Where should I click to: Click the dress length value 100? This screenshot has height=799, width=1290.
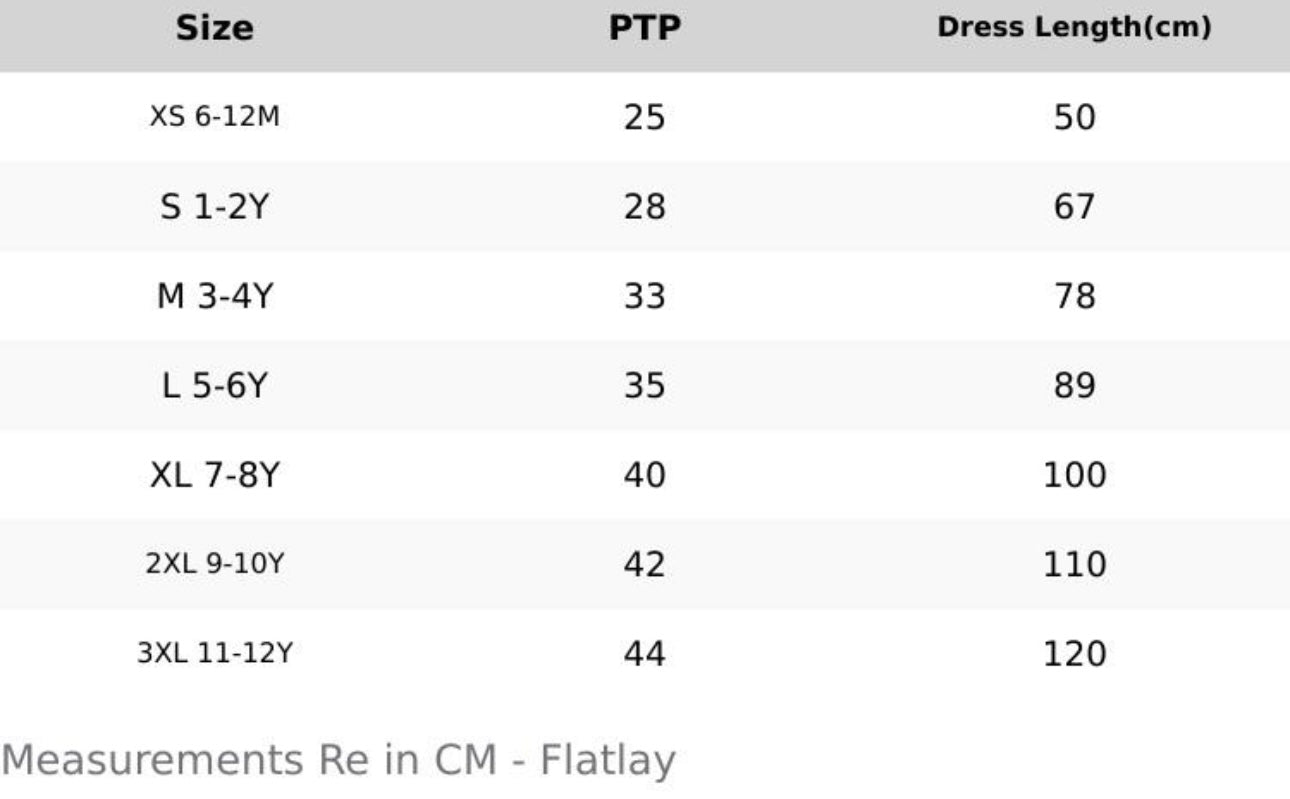tap(1074, 475)
